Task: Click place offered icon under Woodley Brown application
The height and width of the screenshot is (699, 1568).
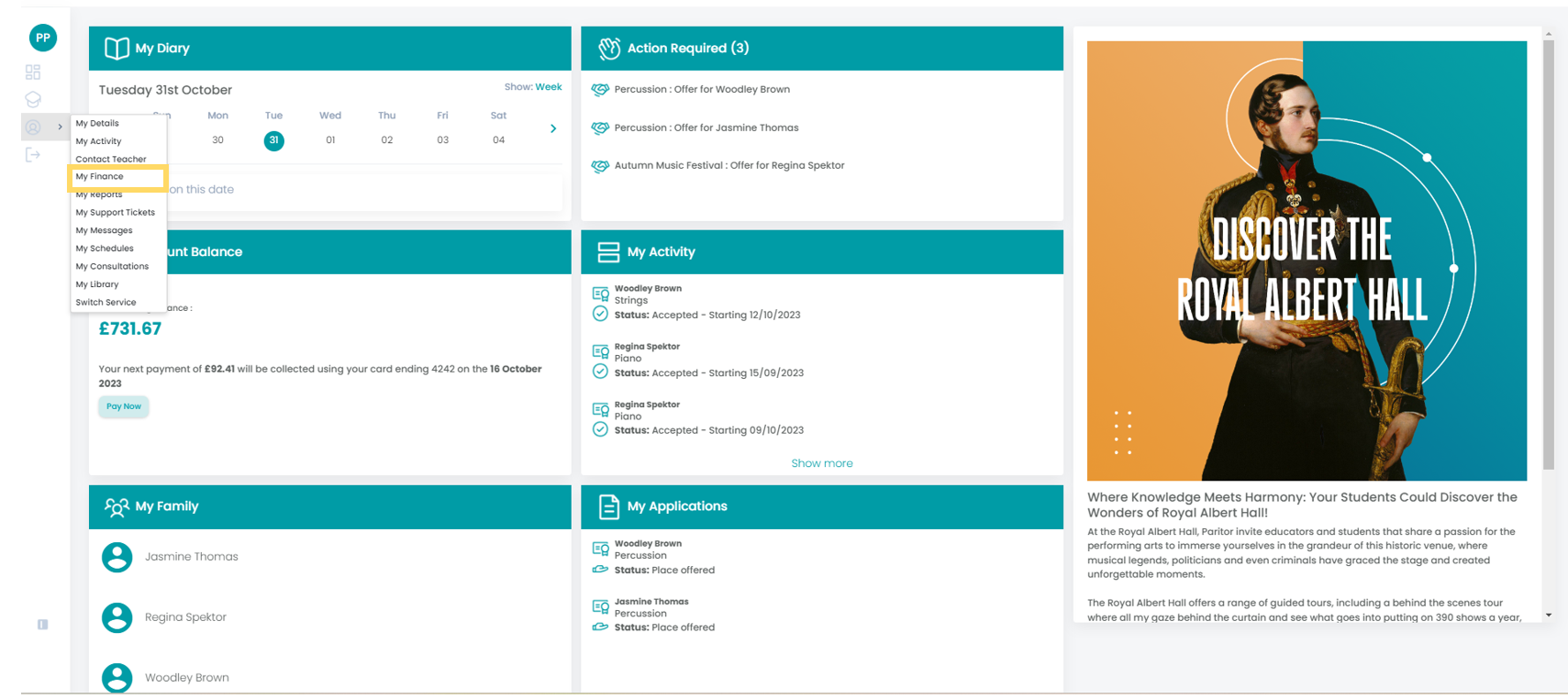Action: [x=600, y=570]
